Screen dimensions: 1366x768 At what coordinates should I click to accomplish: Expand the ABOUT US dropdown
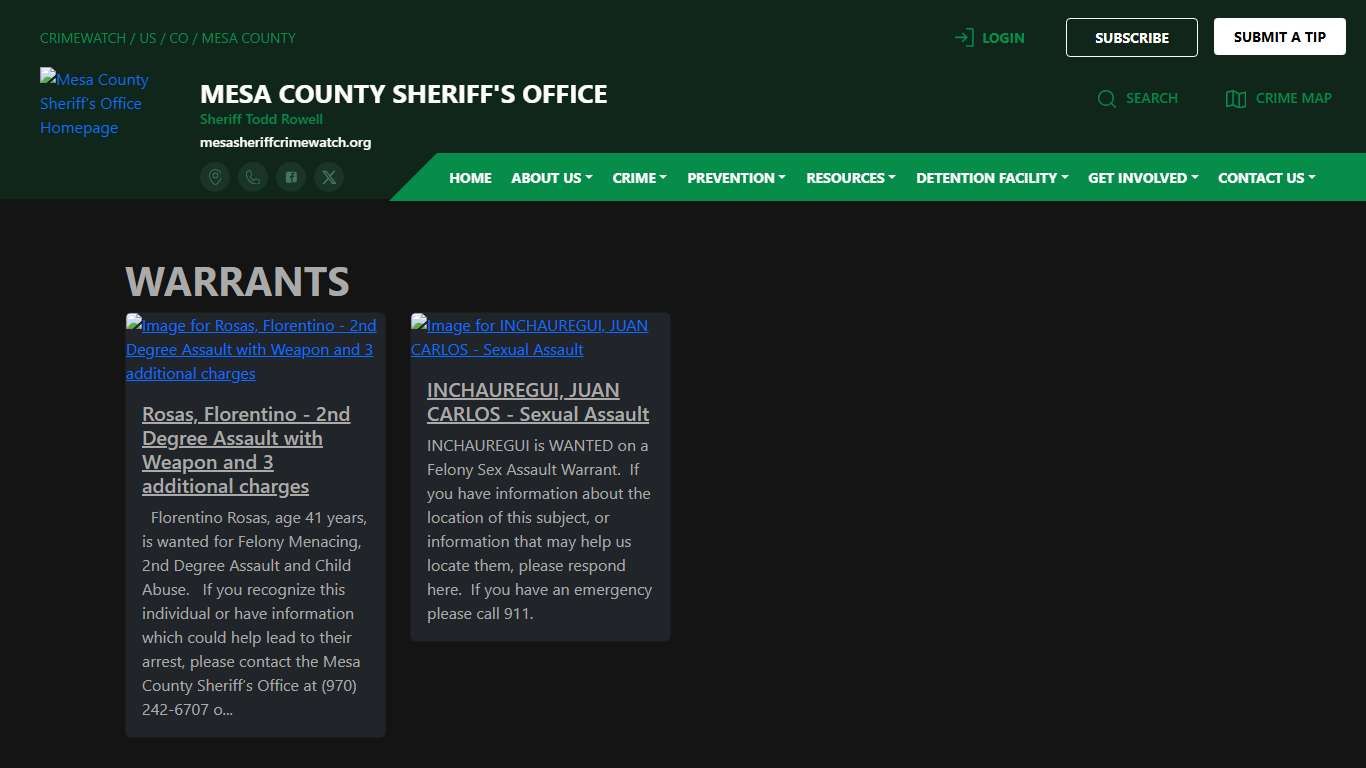tap(550, 177)
